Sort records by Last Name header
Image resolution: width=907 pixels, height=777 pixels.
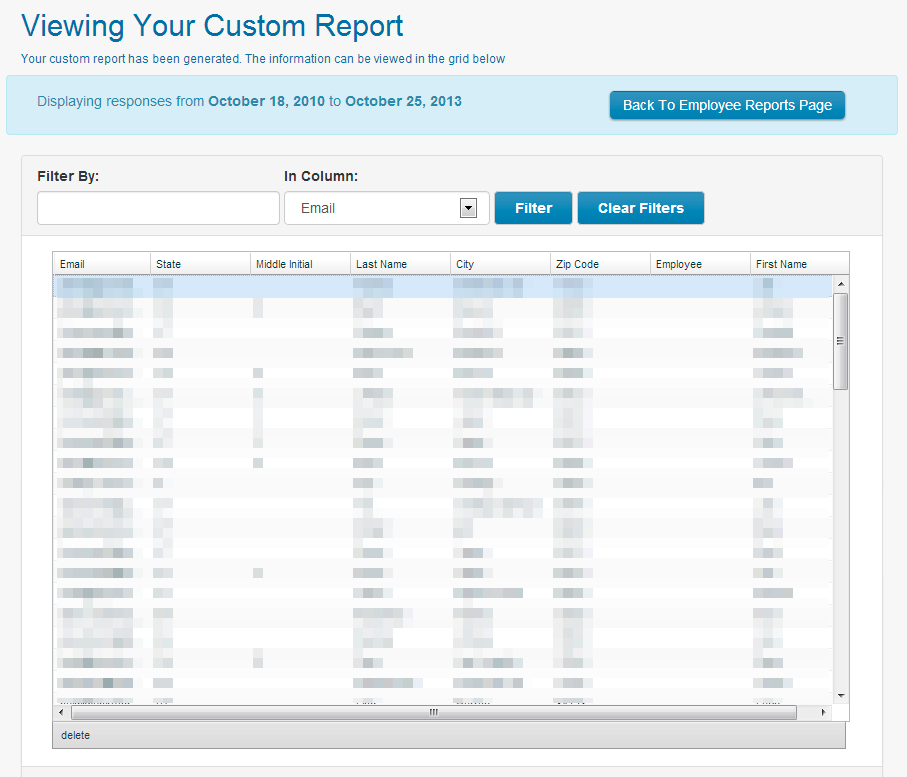coord(398,263)
